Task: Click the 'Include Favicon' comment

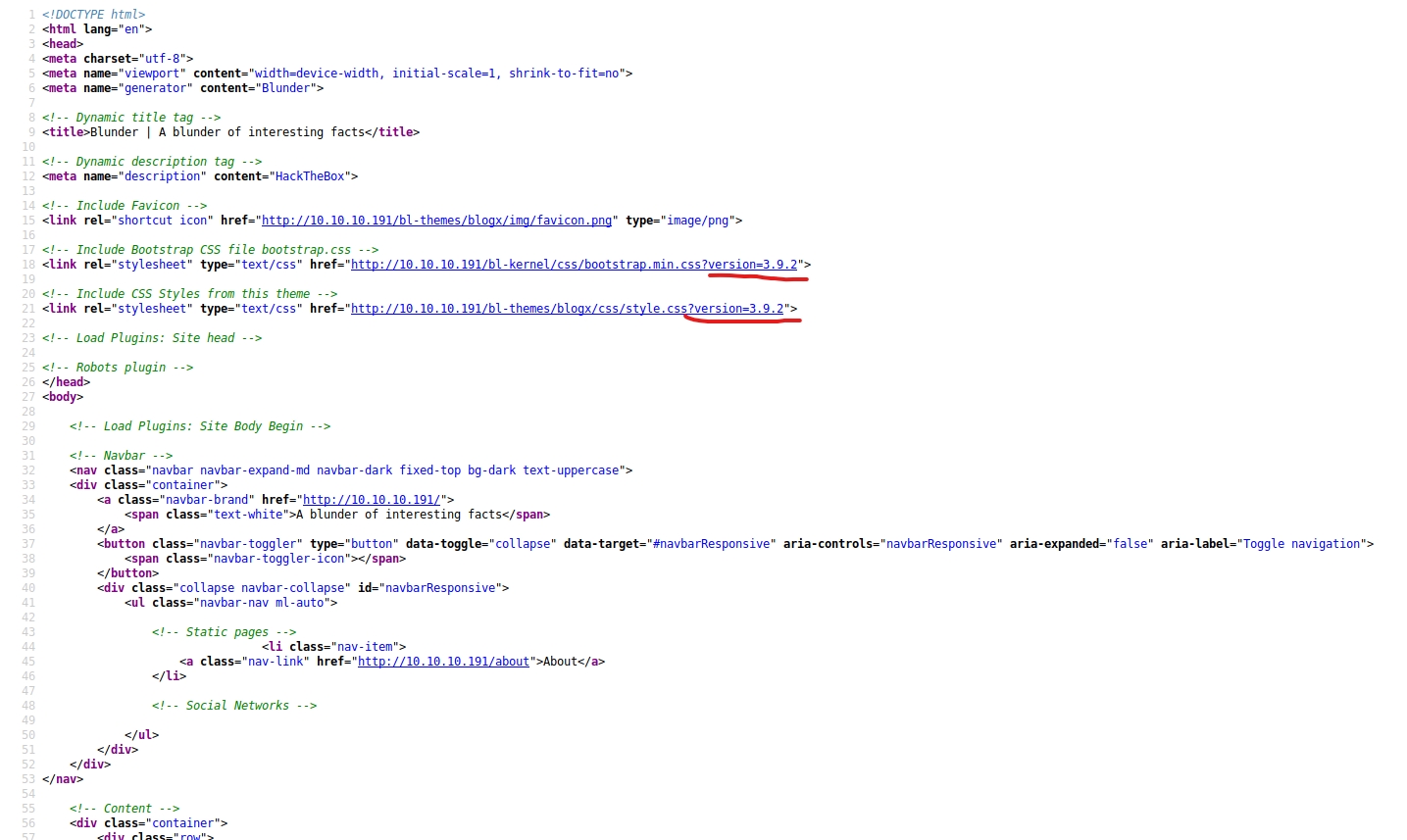Action: pos(125,206)
